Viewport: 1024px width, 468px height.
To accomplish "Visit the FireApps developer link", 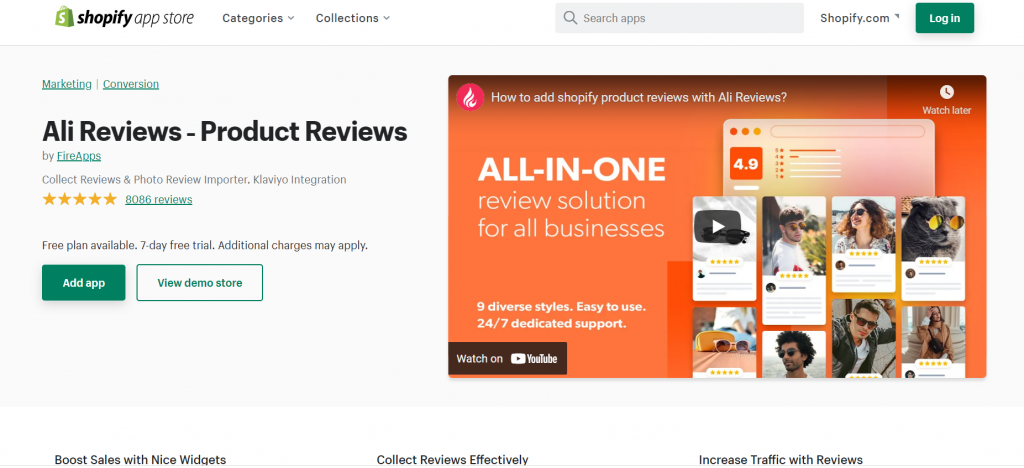I will tap(79, 156).
